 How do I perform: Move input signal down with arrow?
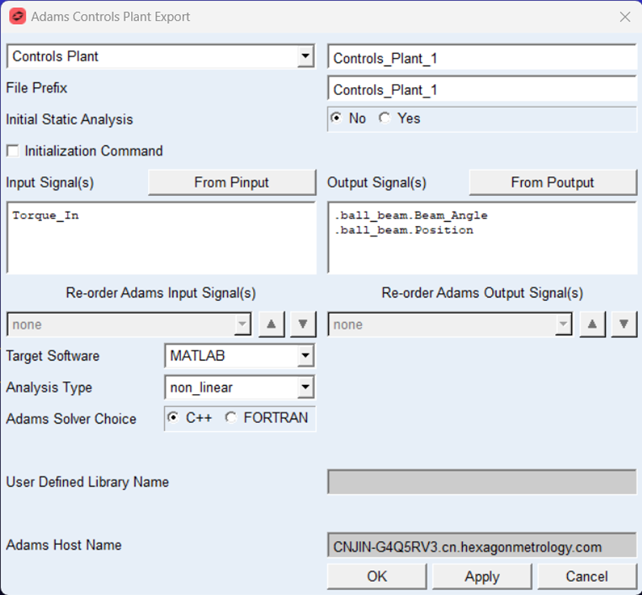(x=304, y=325)
